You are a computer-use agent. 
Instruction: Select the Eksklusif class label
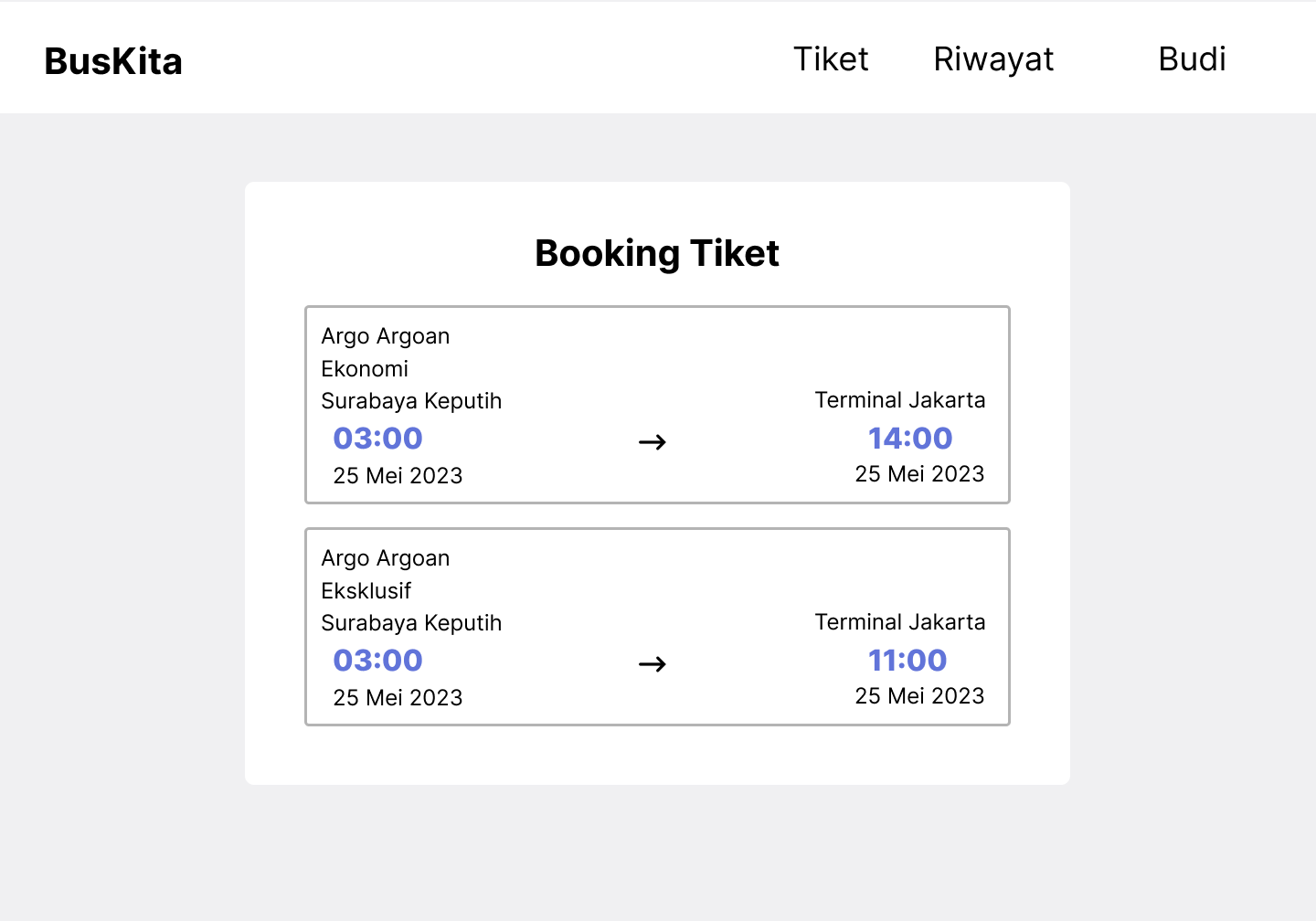coord(366,591)
